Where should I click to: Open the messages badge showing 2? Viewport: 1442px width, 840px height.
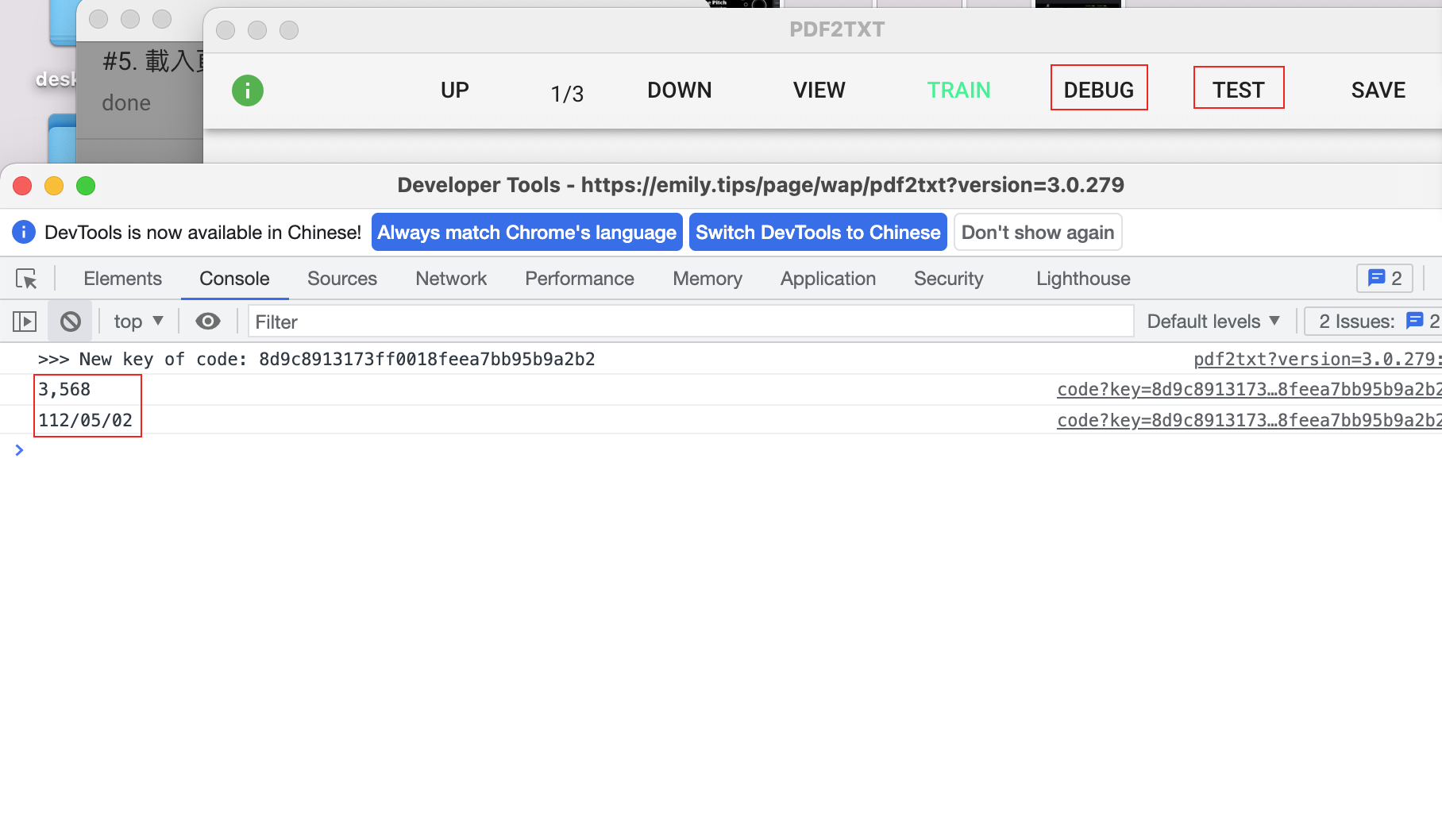click(x=1384, y=279)
